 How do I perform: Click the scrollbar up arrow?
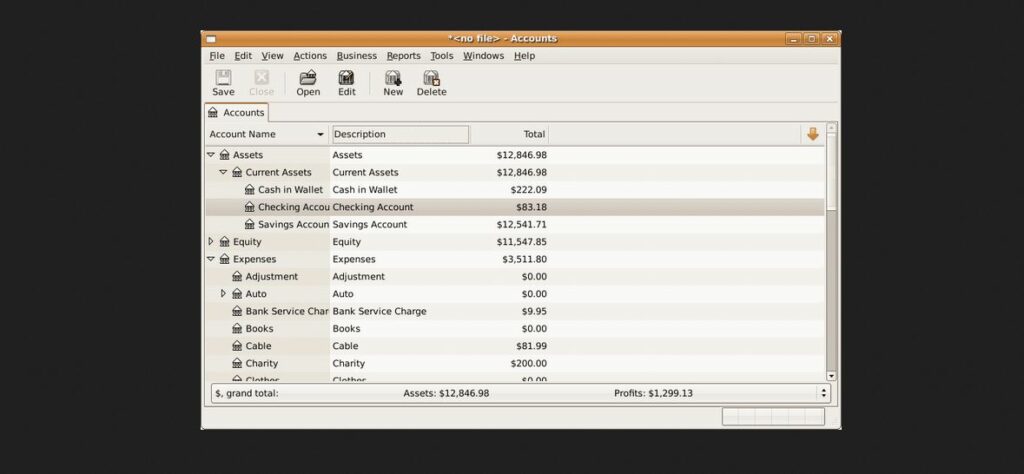[x=831, y=128]
